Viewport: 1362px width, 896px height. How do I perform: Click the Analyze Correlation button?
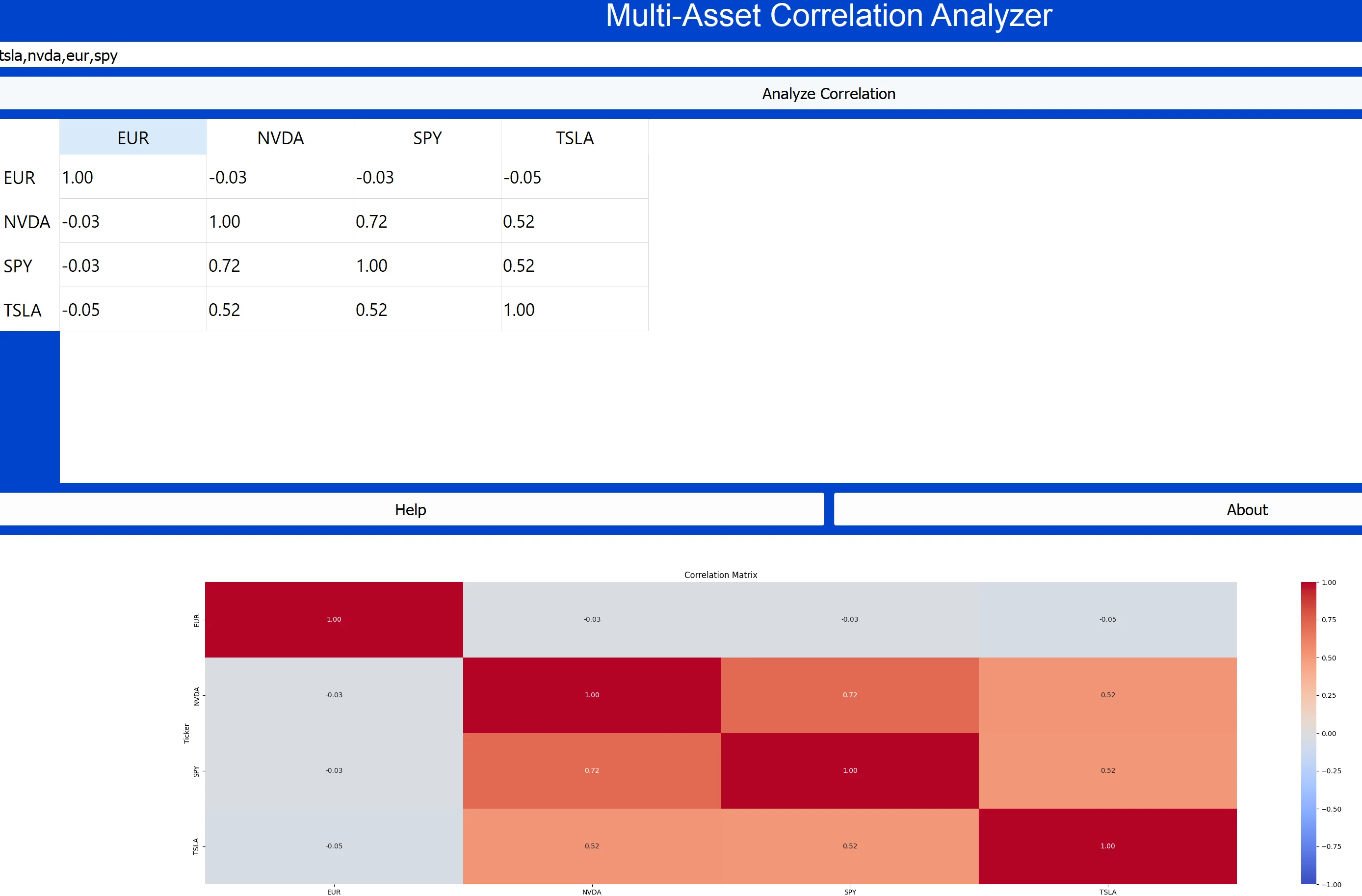tap(828, 93)
